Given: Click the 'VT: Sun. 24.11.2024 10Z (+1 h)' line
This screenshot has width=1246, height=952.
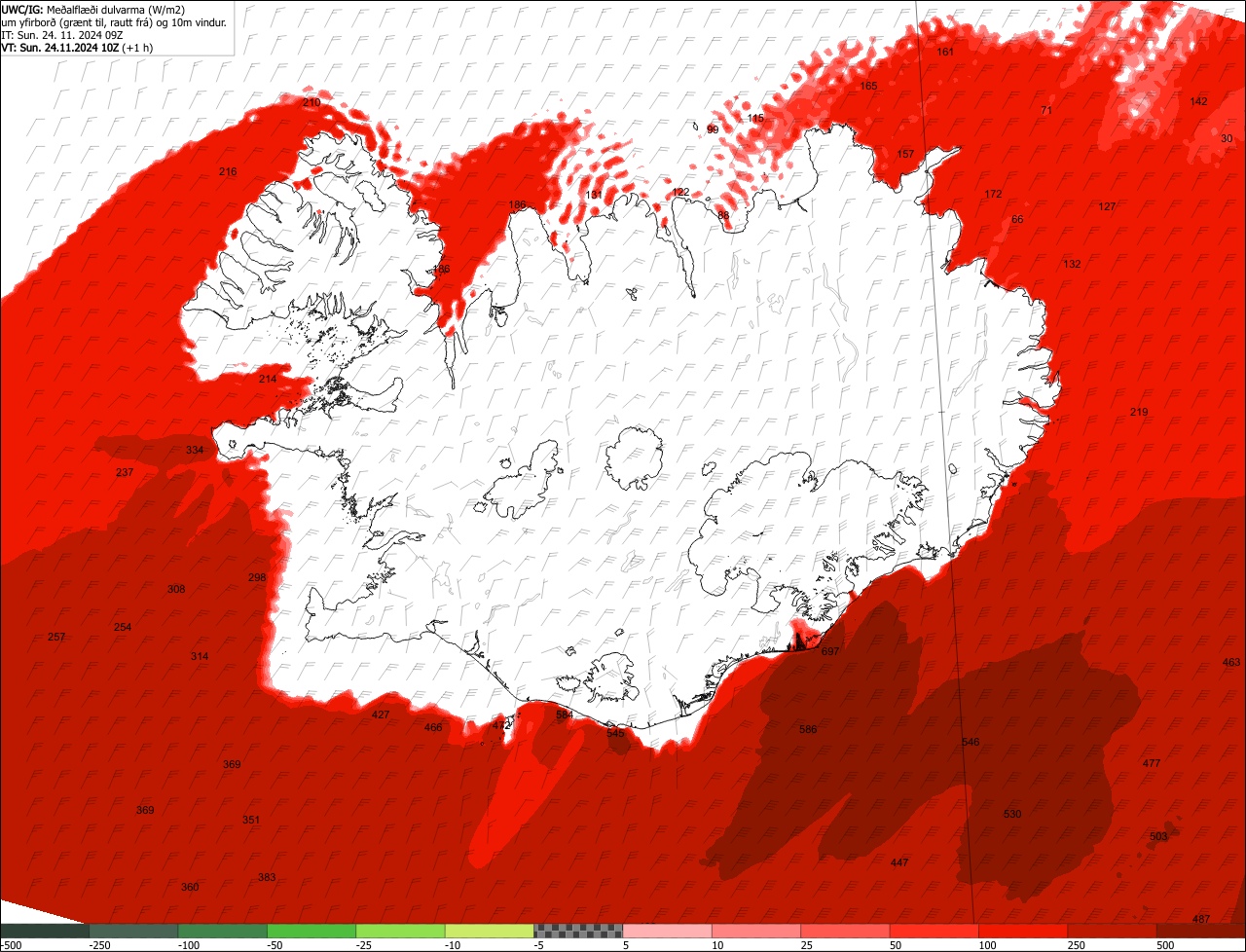Looking at the screenshot, I should (77, 47).
